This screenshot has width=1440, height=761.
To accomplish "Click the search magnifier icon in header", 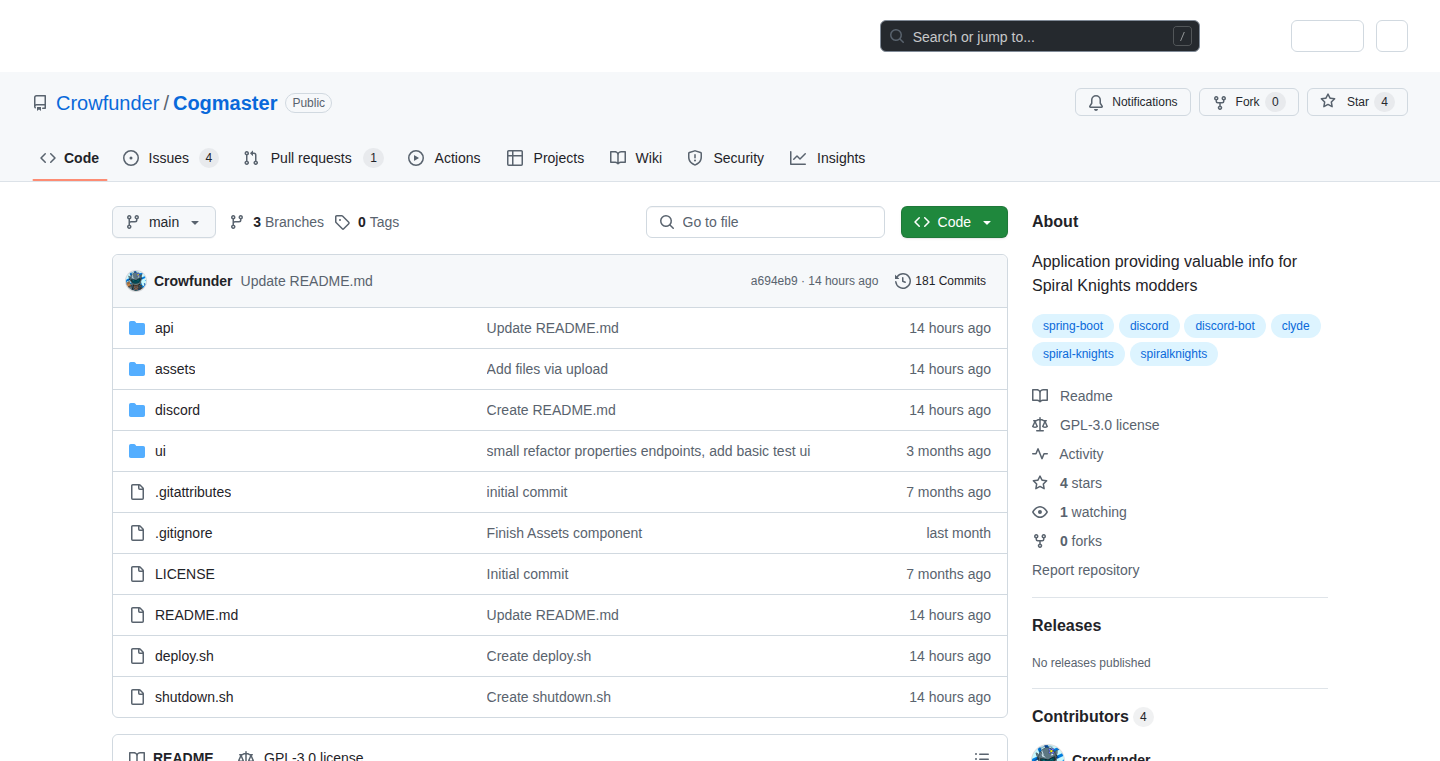I will (897, 37).
